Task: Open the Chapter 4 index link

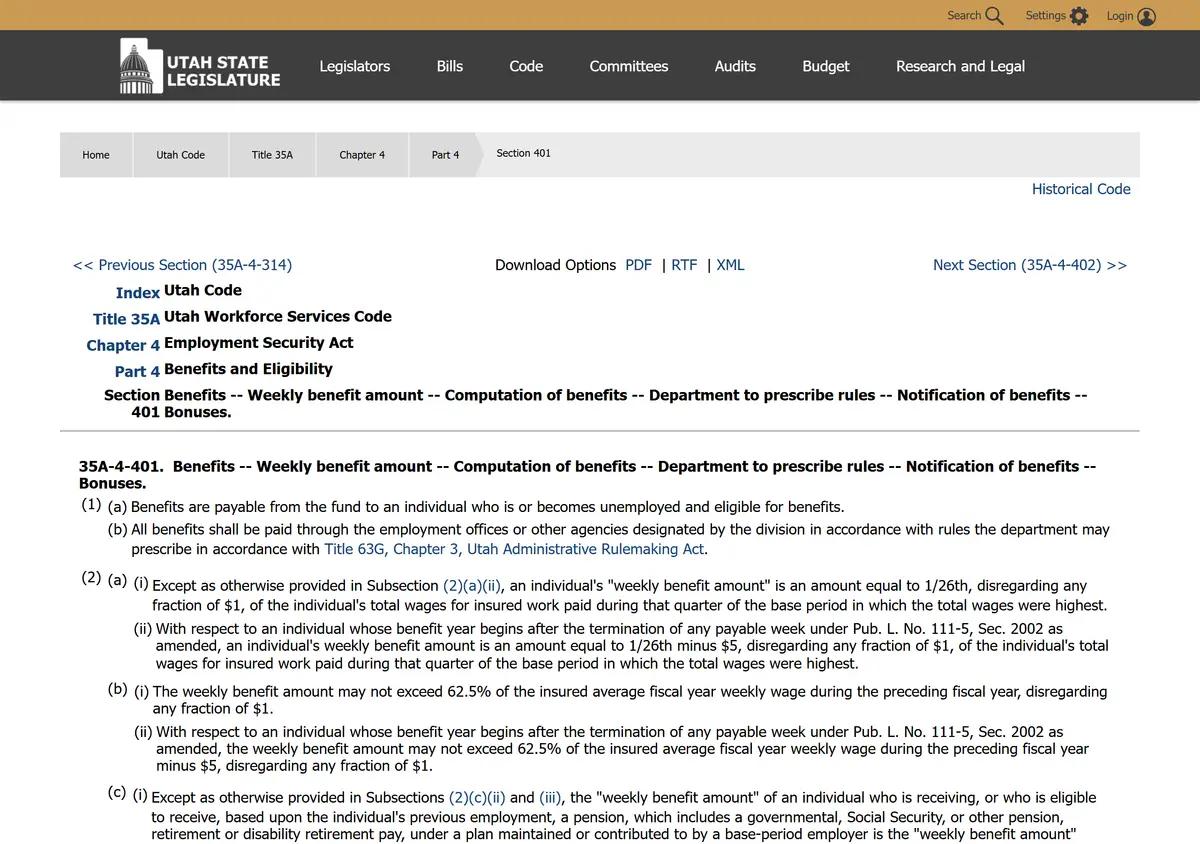Action: pyautogui.click(x=123, y=345)
